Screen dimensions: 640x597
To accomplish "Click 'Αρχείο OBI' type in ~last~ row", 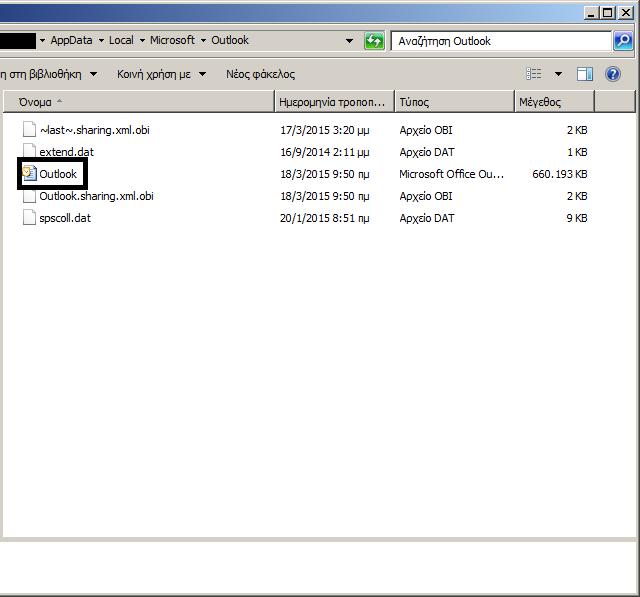I will [426, 130].
